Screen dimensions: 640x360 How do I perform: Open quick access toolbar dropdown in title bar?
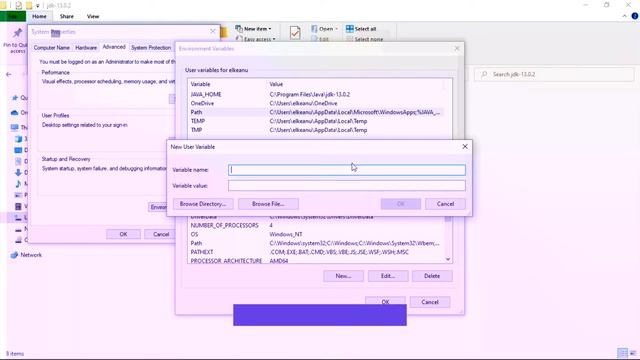[38, 6]
